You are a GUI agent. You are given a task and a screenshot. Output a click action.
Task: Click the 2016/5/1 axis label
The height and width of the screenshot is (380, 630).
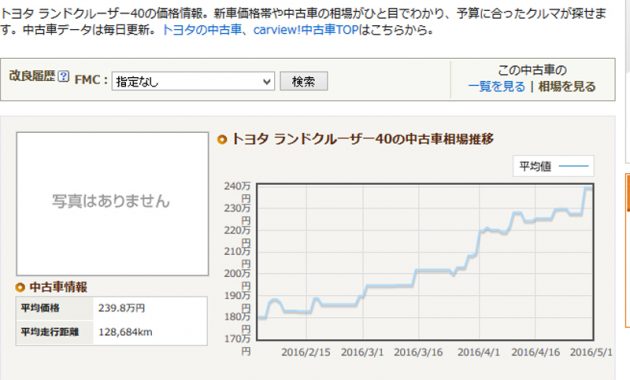pyautogui.click(x=591, y=352)
